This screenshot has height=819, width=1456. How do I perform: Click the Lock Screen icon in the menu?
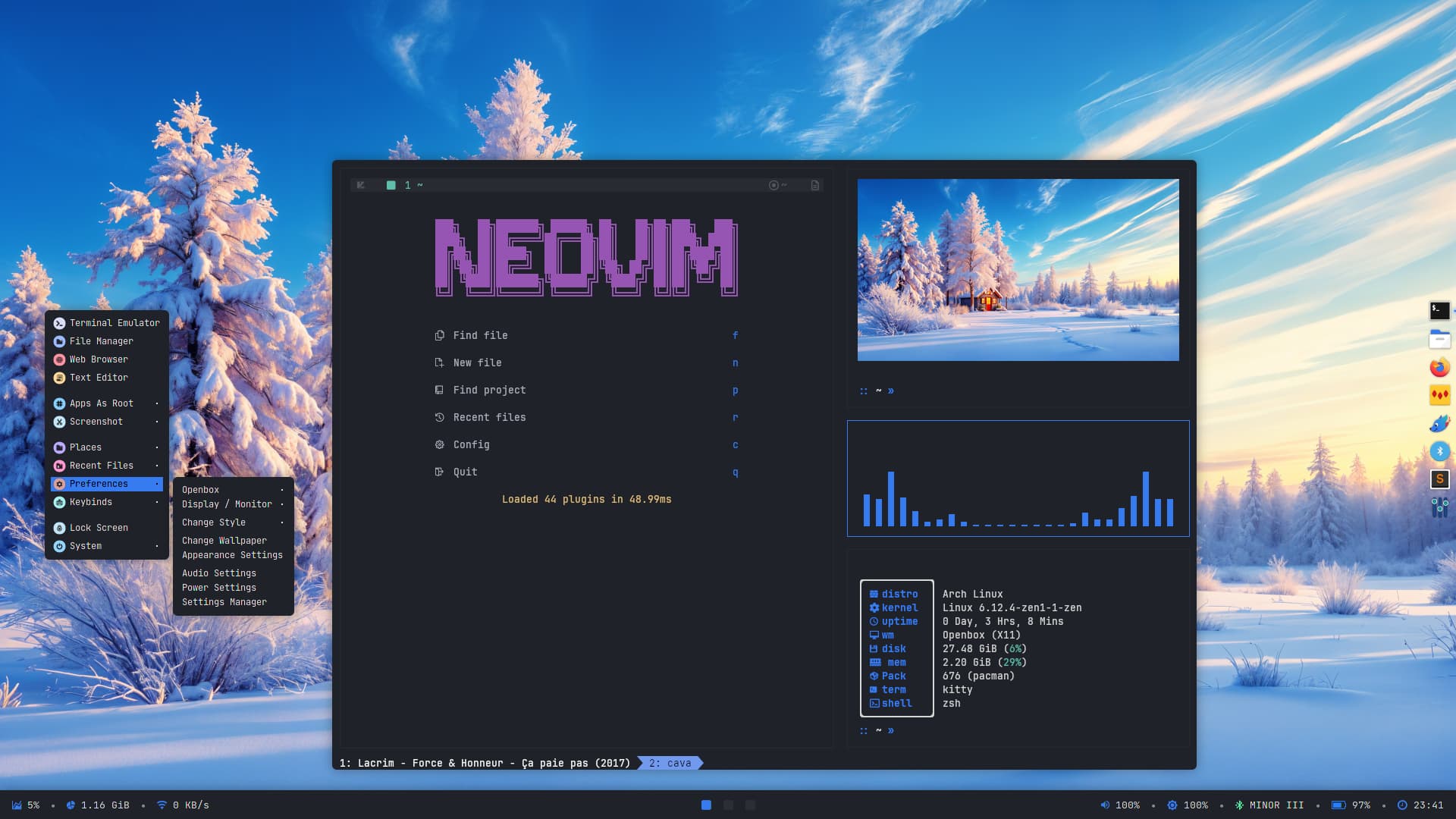click(59, 528)
